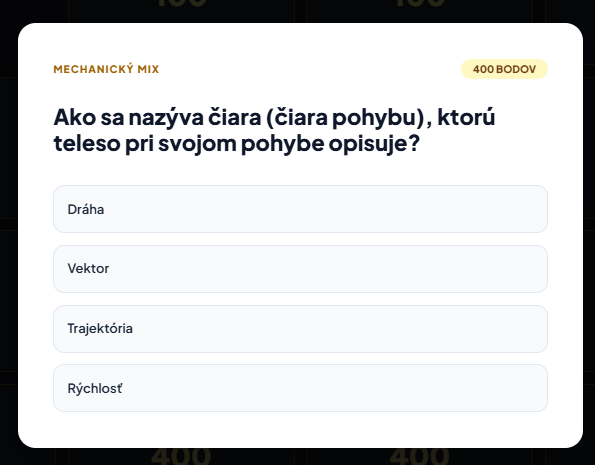Click the dimmed 400 tile behind dialog's bottom right
Screen dimensions: 595x465
click(419, 456)
